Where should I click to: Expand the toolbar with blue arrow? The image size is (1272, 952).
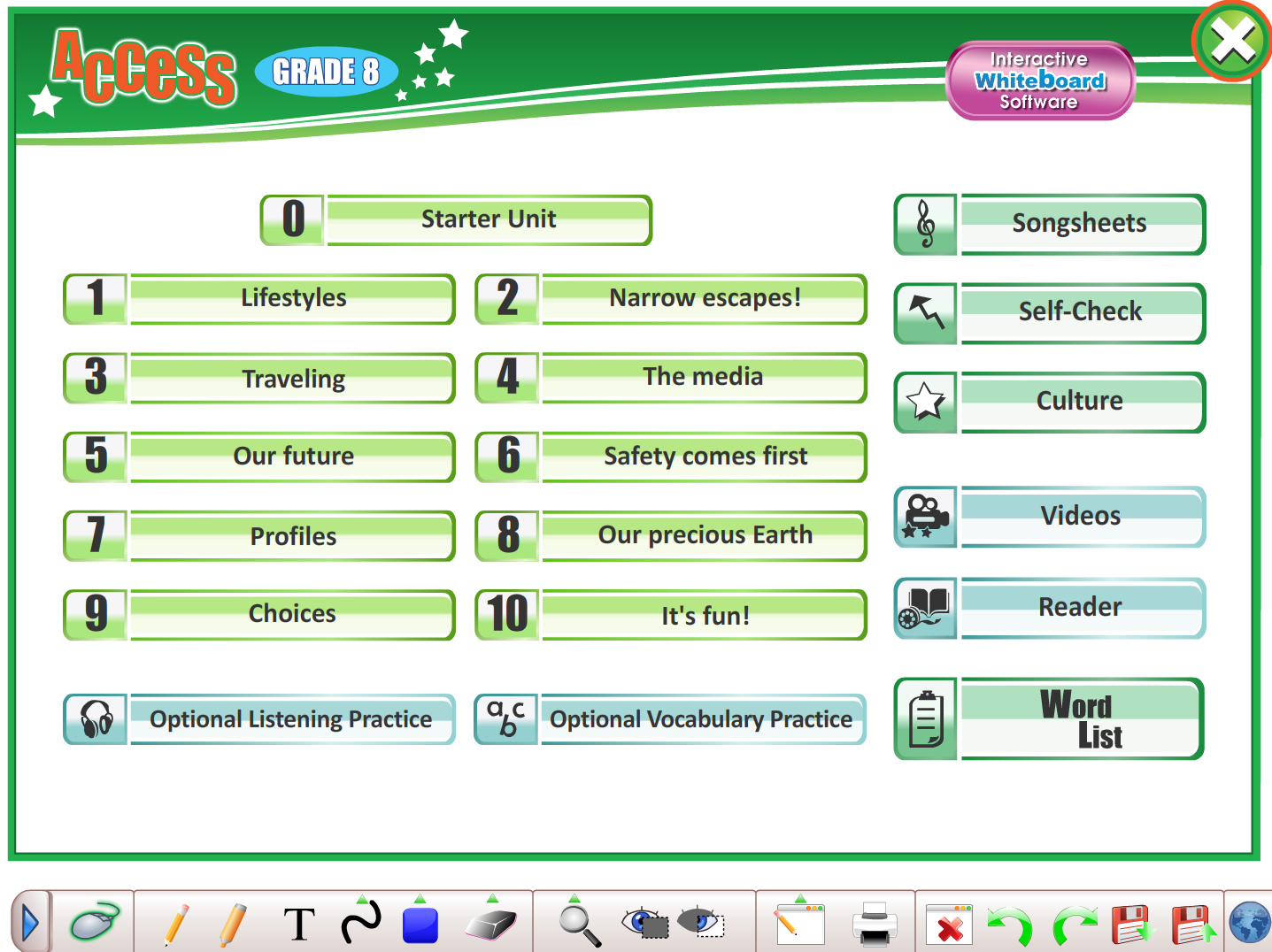[x=30, y=924]
